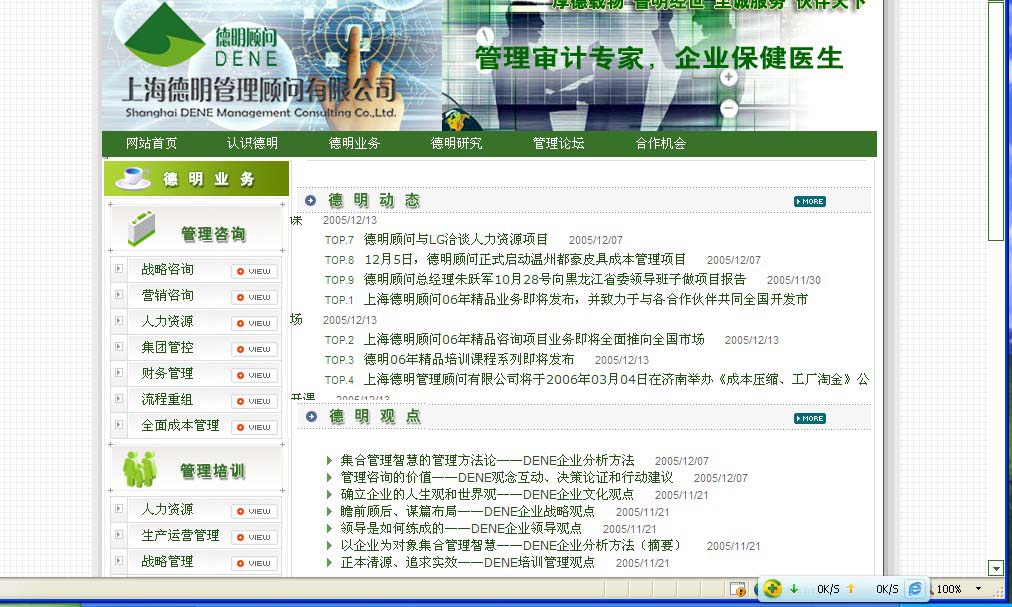Open TOP.4 news about 济南 2006年03月04日 event

(x=616, y=380)
